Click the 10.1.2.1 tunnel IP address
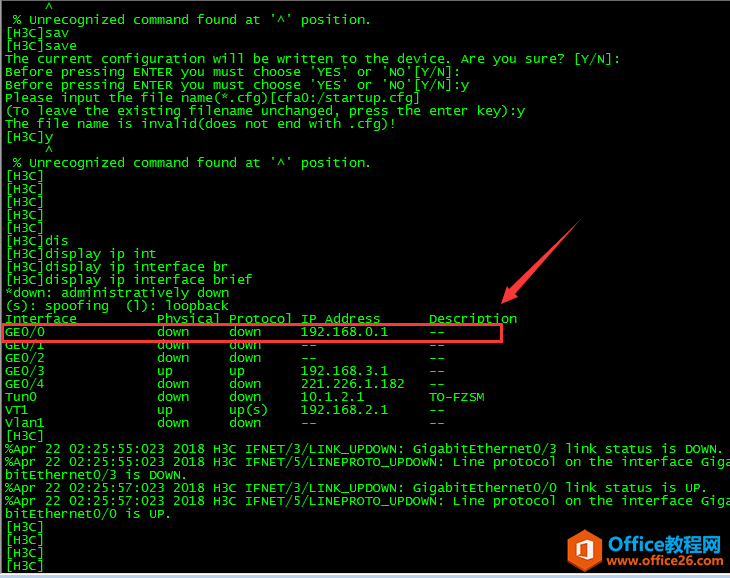Image resolution: width=730 pixels, height=578 pixels. (x=332, y=397)
